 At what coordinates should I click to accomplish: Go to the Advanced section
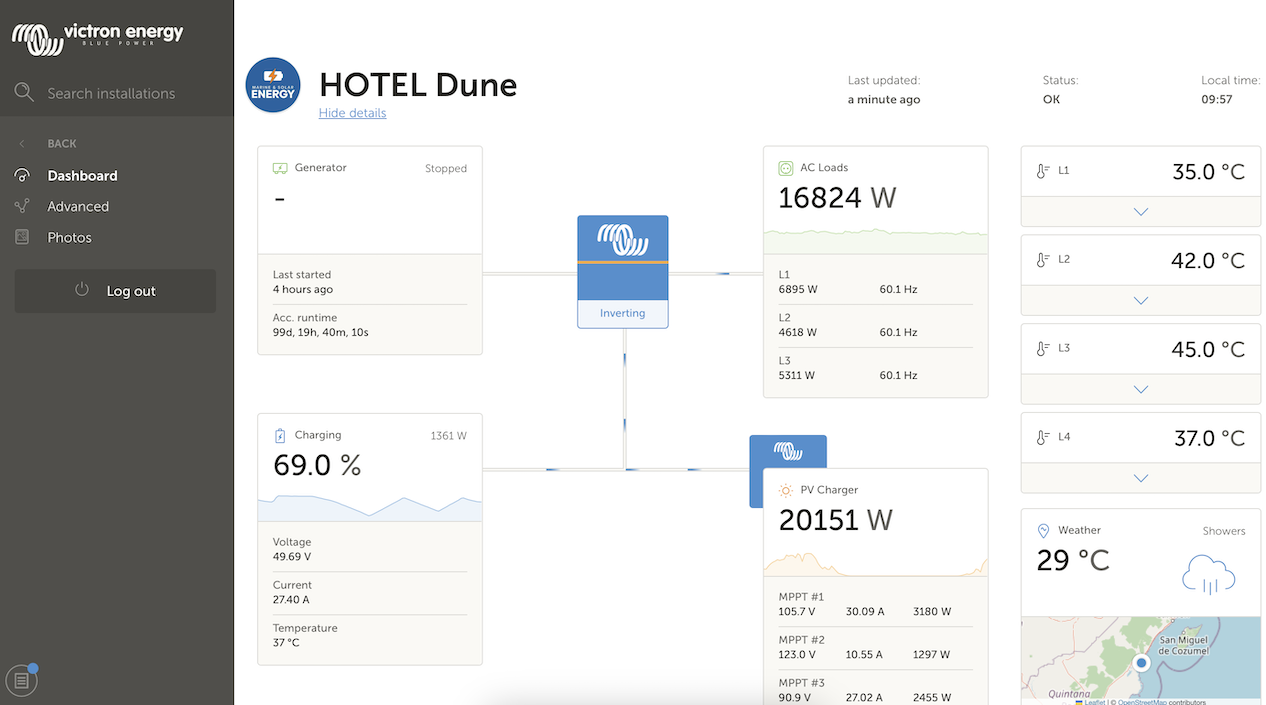(x=78, y=207)
